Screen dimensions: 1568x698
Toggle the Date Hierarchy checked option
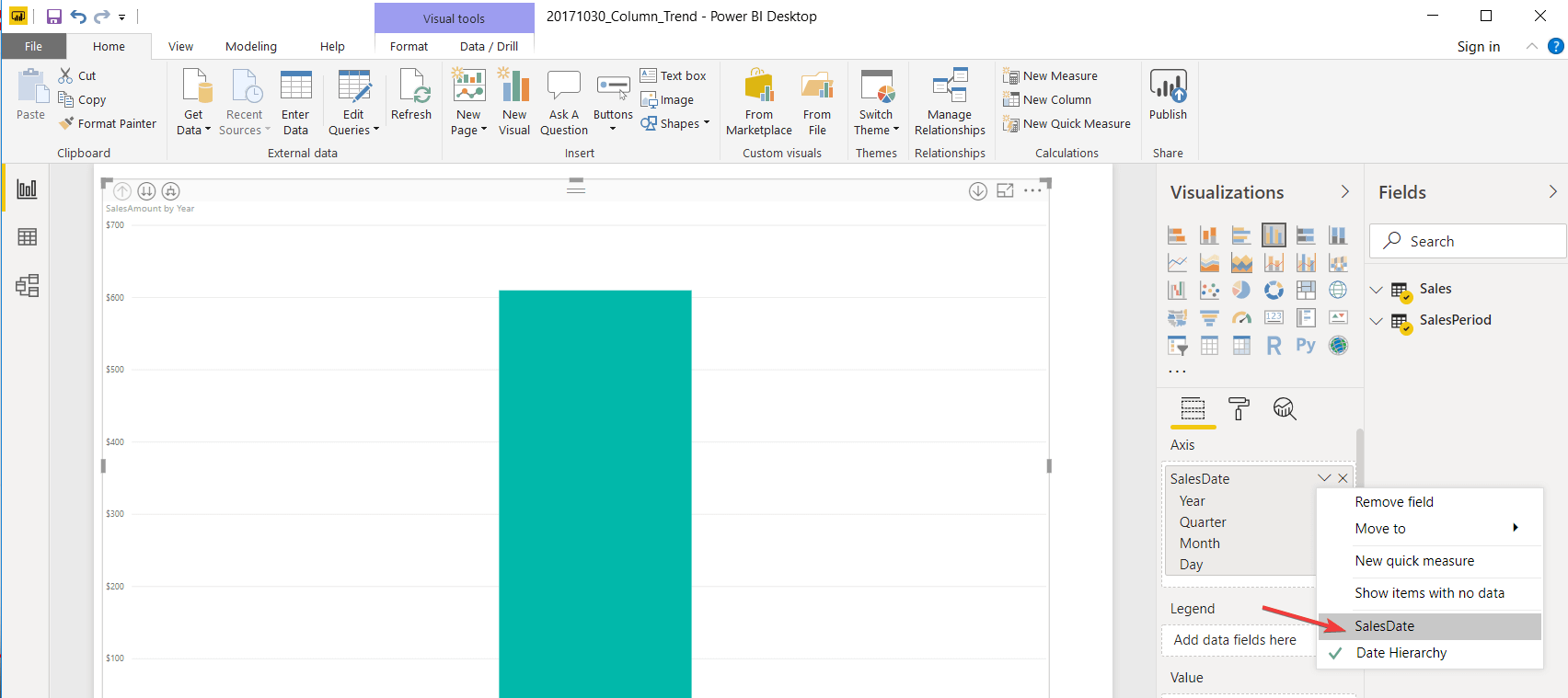click(1430, 653)
